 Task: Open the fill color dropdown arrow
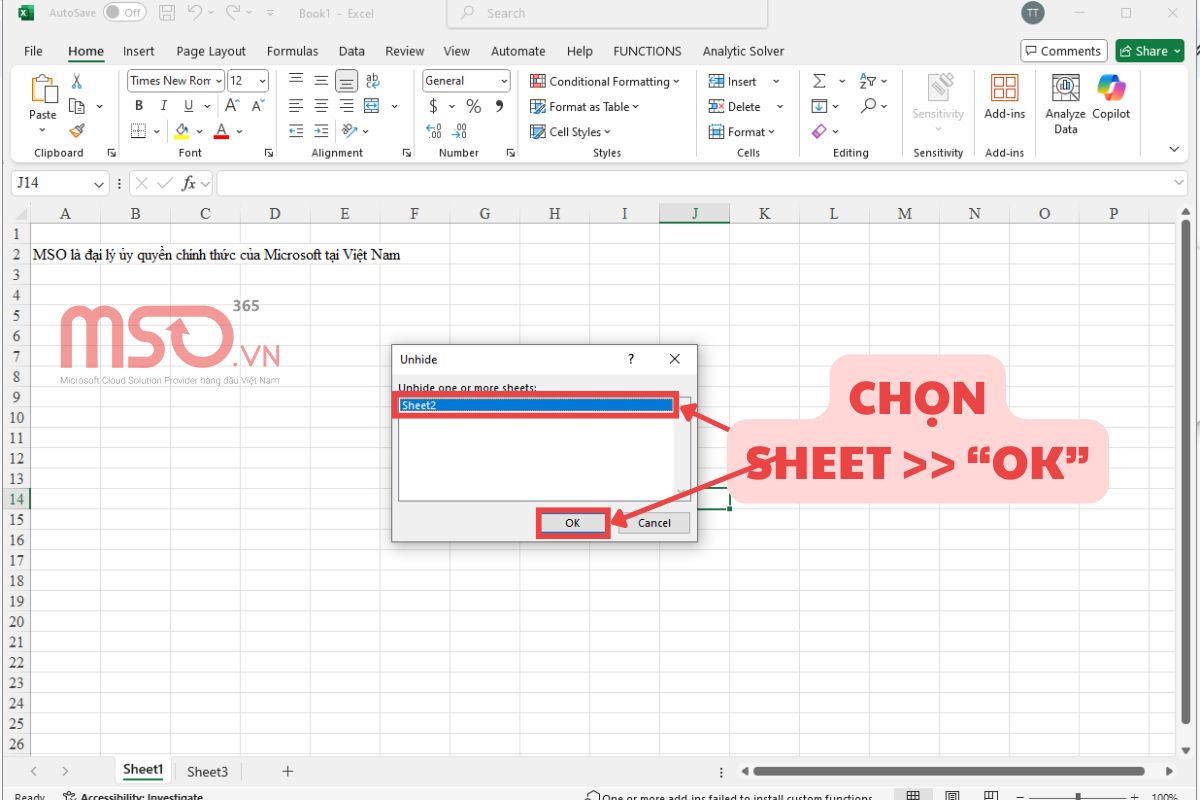200,131
